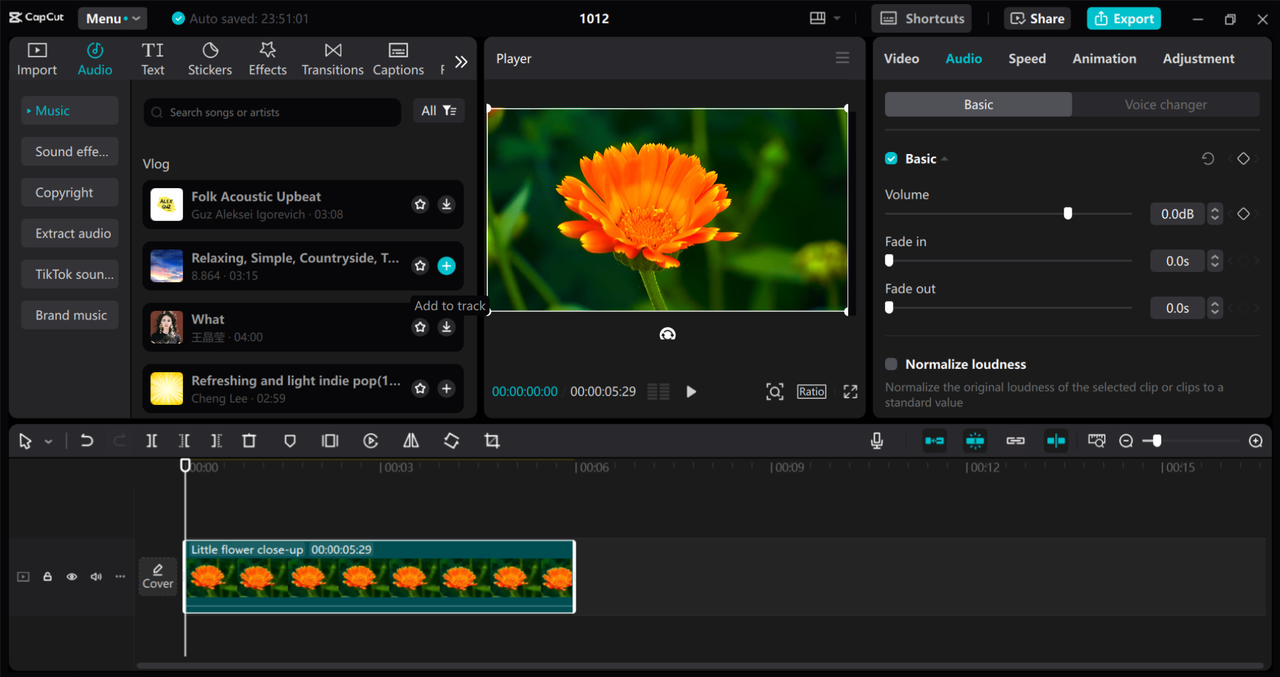The image size is (1280, 677).
Task: Switch to the Text tab
Action: [153, 59]
